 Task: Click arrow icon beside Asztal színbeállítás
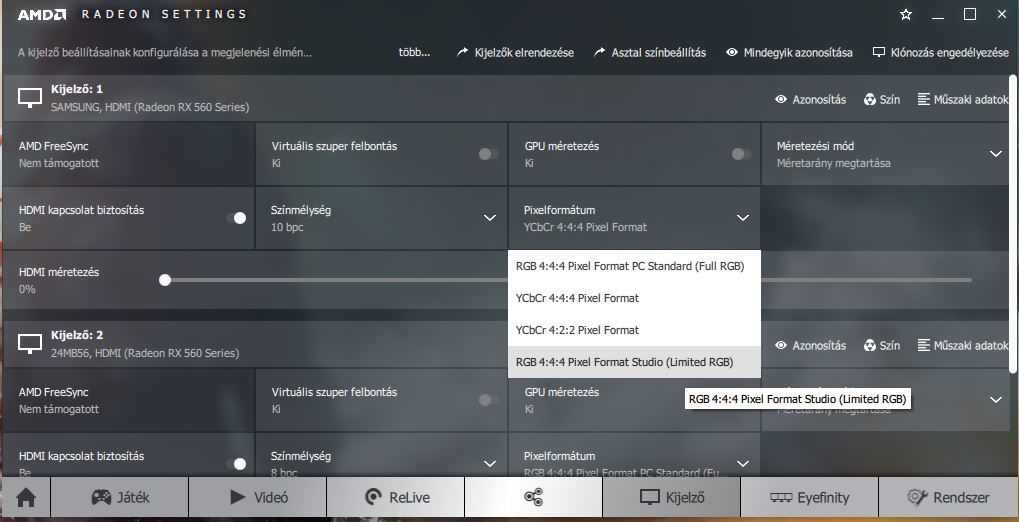tap(599, 52)
